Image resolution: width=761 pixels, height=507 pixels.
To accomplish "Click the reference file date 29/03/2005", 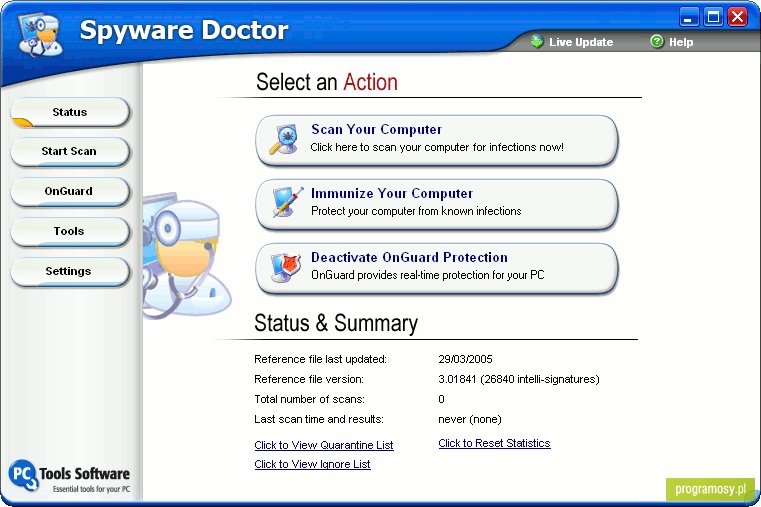I will (465, 359).
